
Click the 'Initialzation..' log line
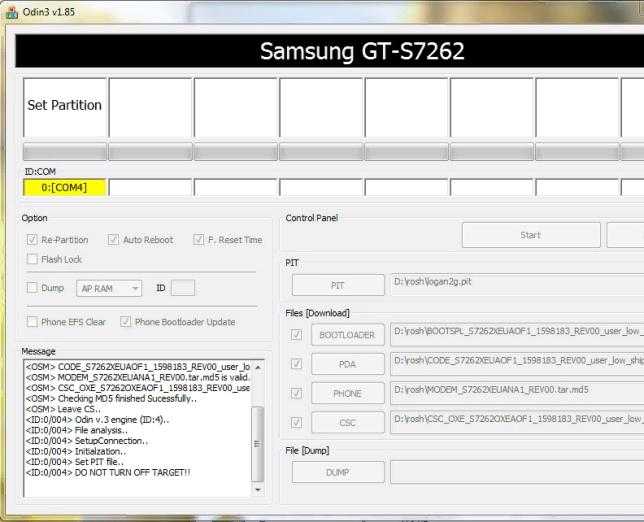point(76,451)
